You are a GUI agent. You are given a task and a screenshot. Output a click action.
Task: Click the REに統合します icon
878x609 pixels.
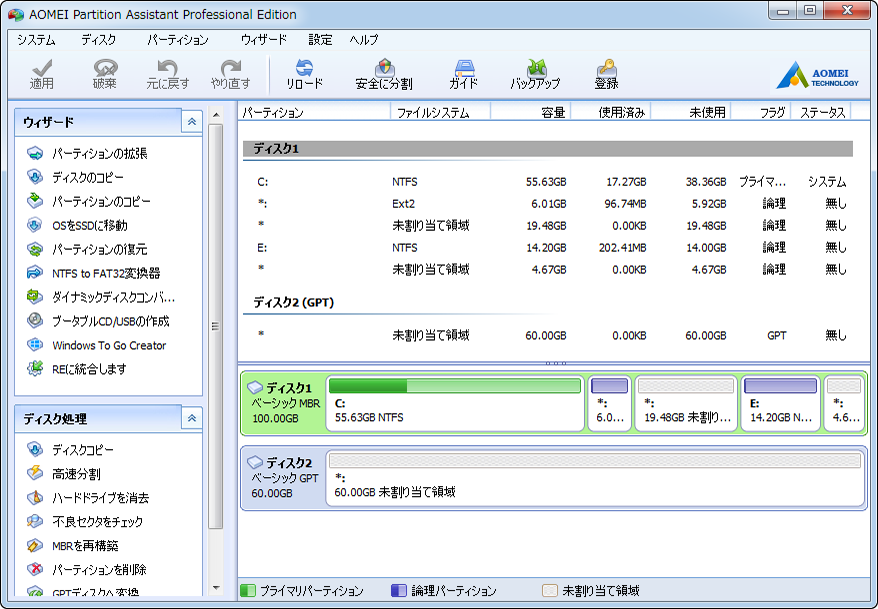pos(35,369)
